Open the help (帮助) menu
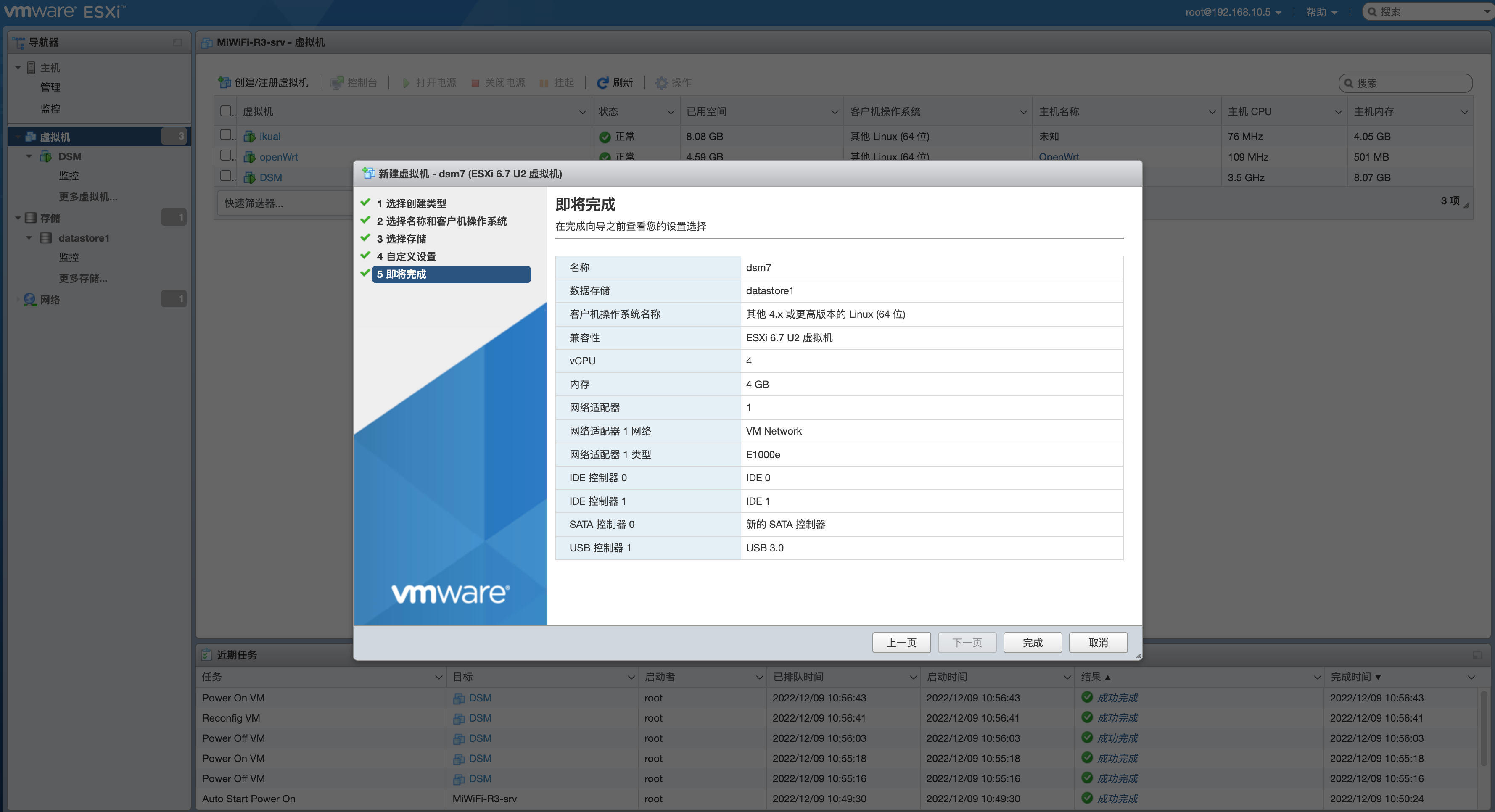The width and height of the screenshot is (1495, 812). pyautogui.click(x=1321, y=12)
